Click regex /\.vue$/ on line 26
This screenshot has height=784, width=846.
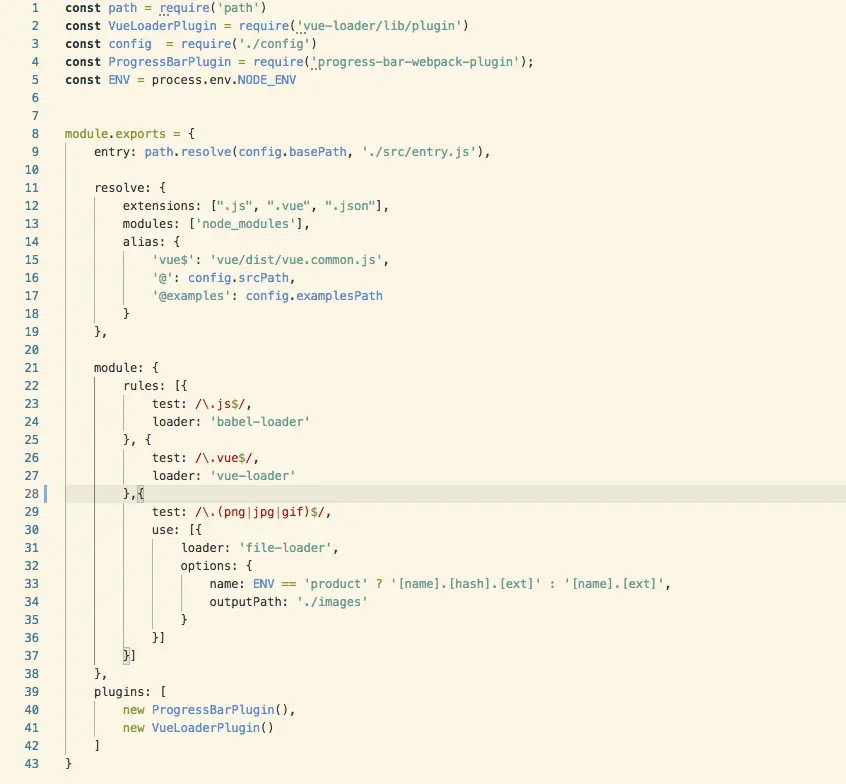[224, 458]
